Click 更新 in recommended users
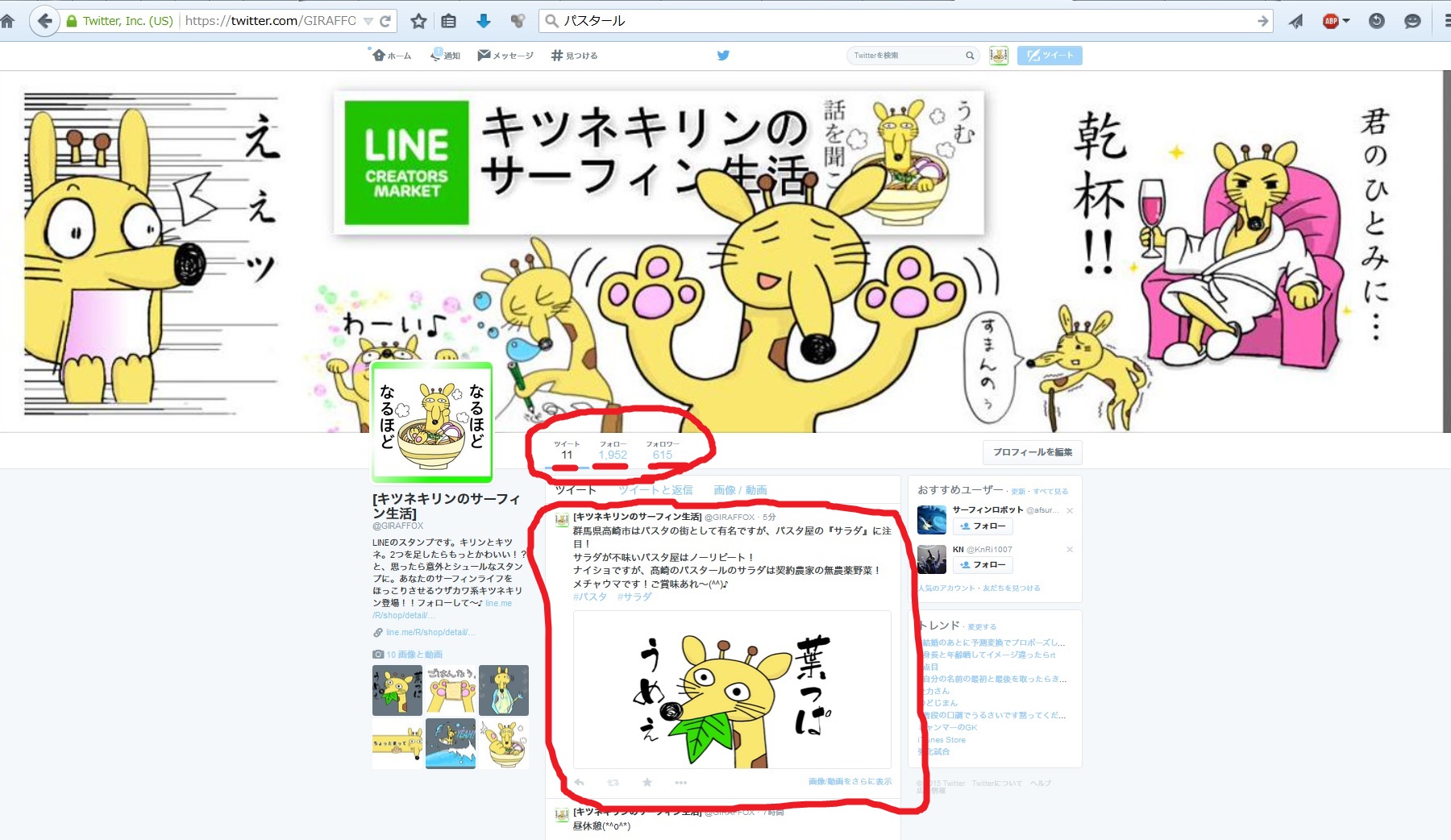This screenshot has width=1451, height=840. click(1018, 491)
